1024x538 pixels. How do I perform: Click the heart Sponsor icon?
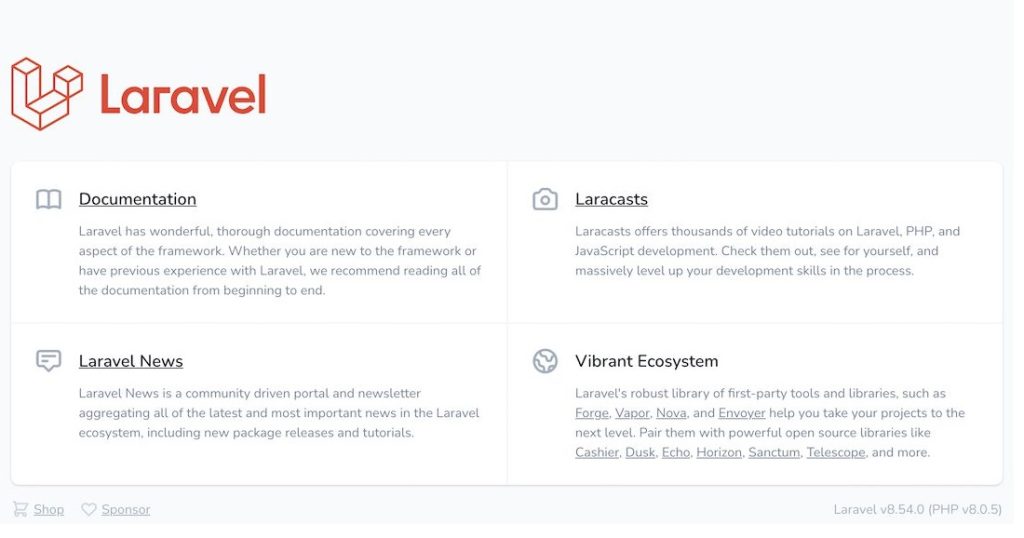click(x=89, y=509)
